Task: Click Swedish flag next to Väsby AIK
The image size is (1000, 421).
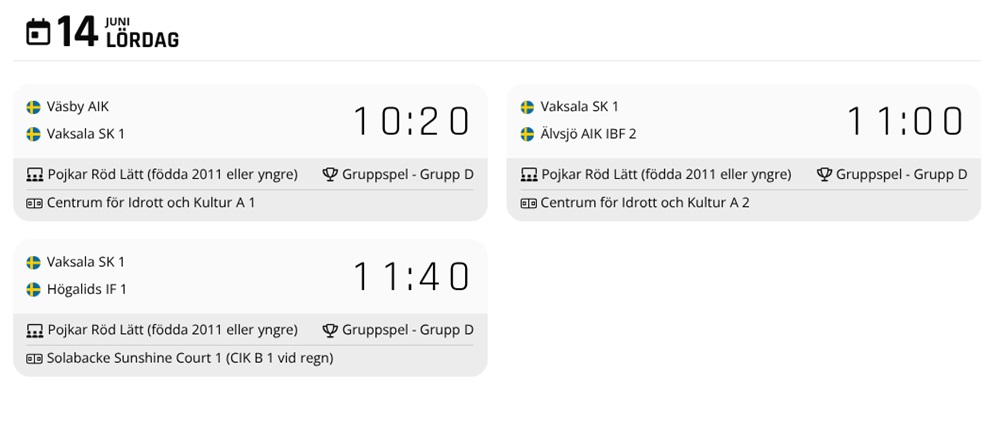Action: pos(33,107)
